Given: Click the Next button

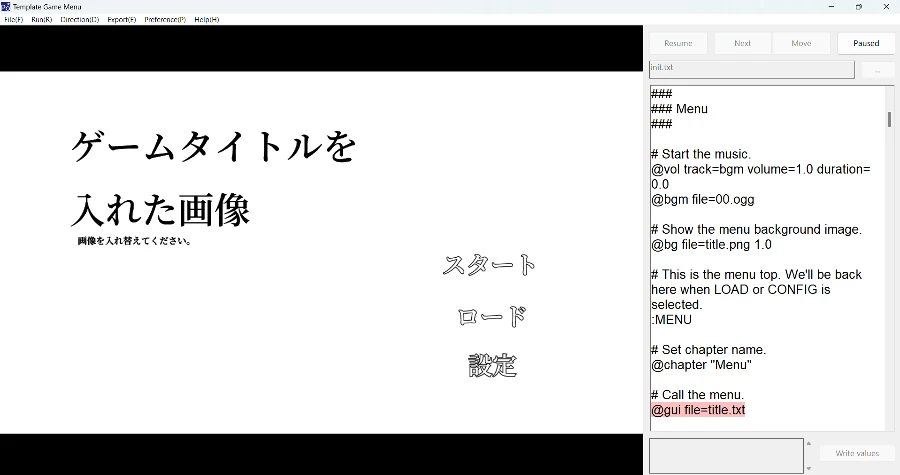Looking at the screenshot, I should click(742, 44).
